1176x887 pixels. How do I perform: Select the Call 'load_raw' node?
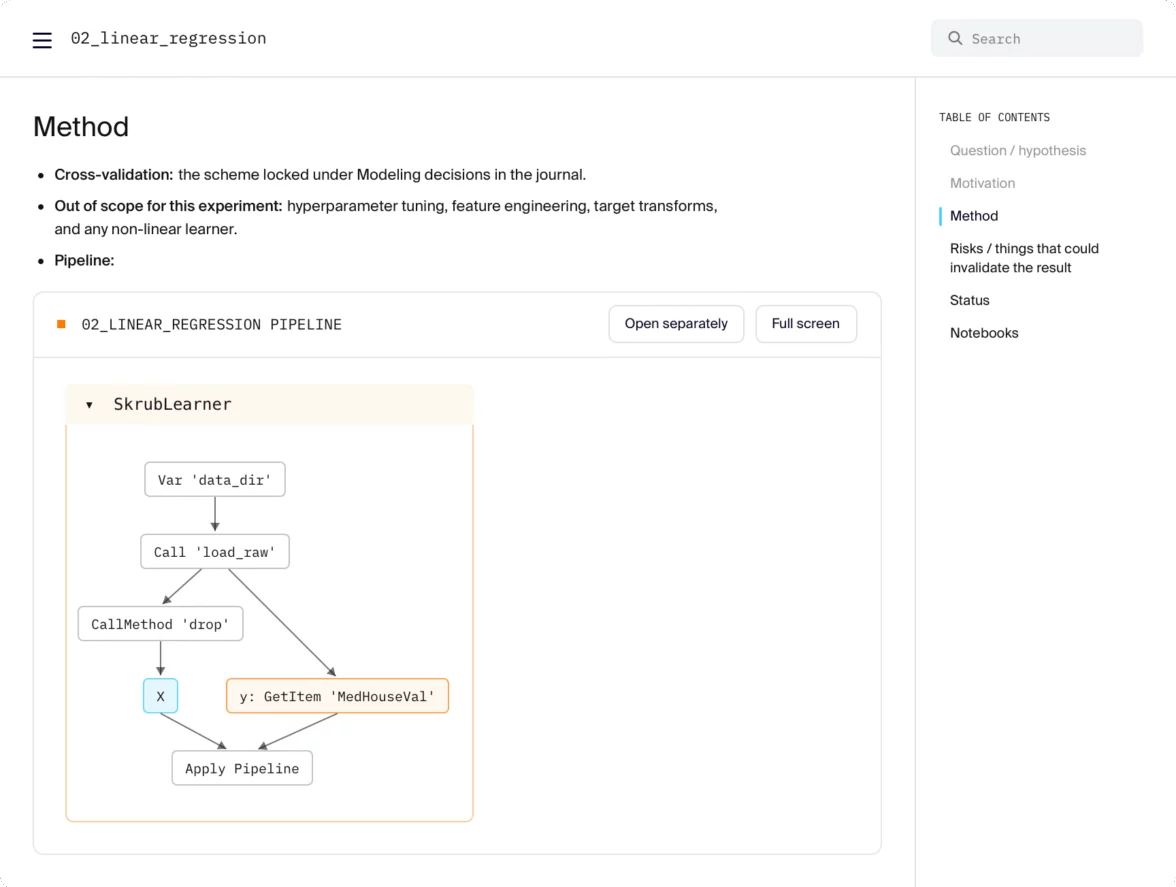tap(214, 552)
